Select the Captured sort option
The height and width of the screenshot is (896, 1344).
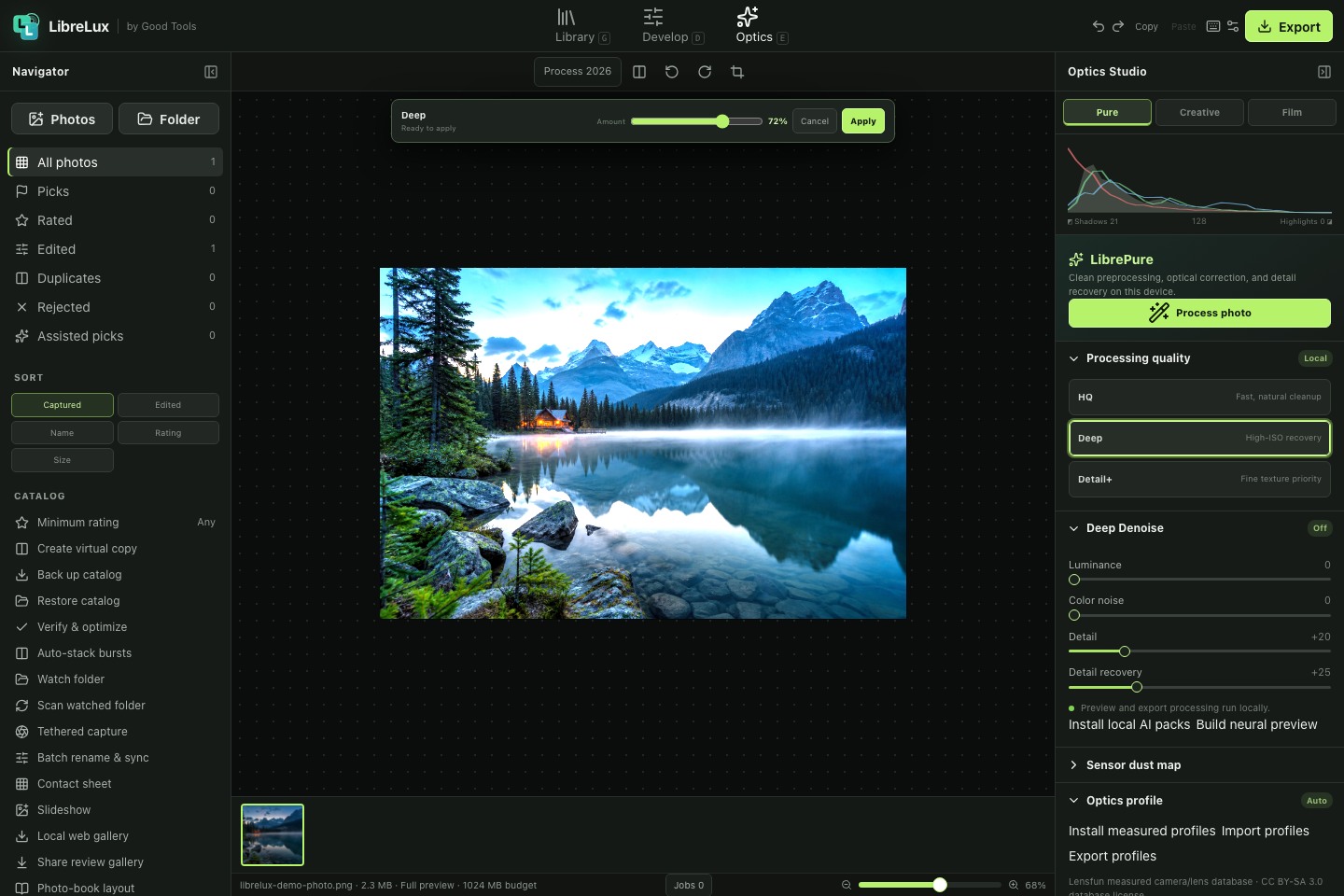click(63, 405)
